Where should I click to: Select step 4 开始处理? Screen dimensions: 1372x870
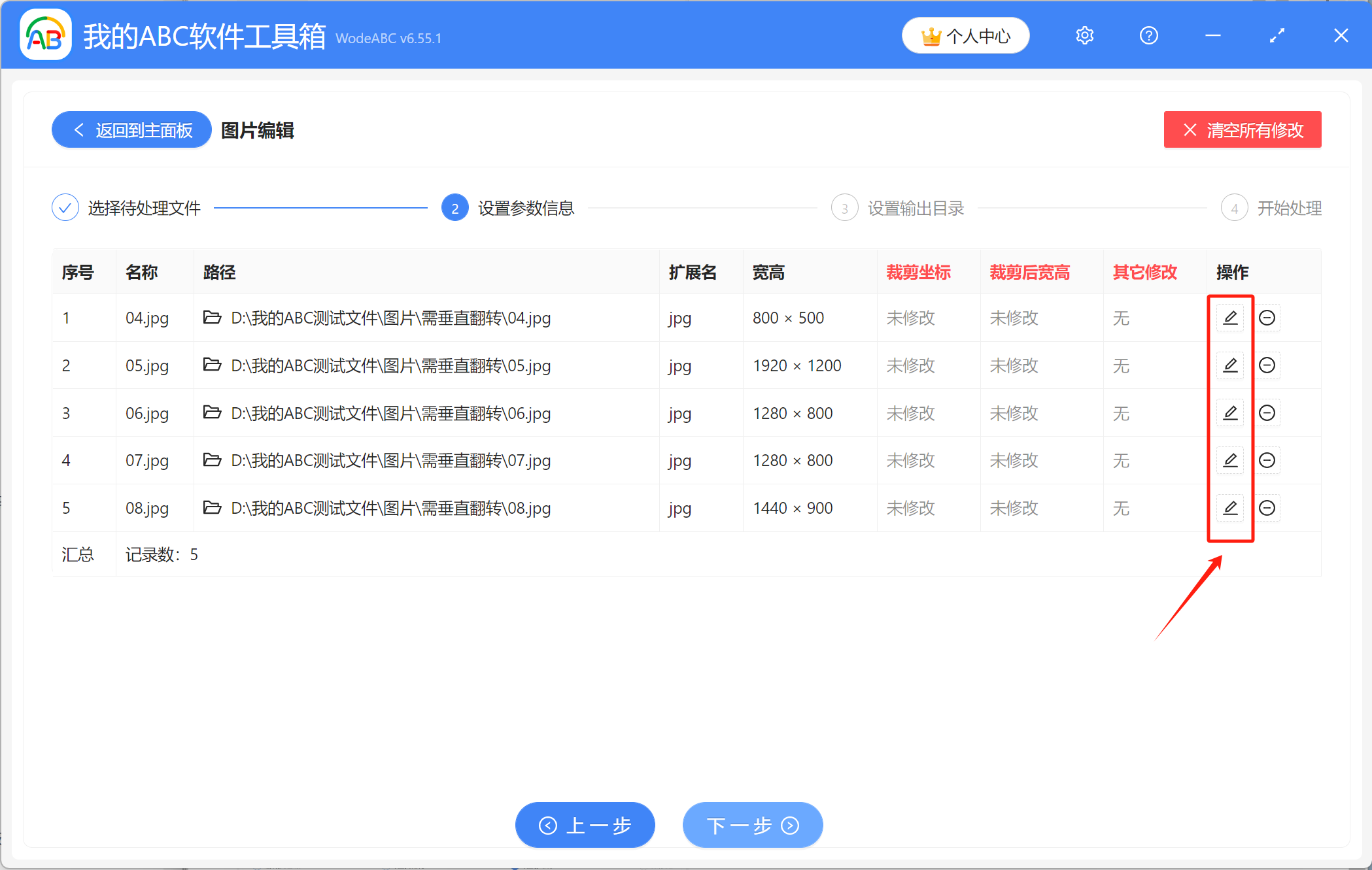pos(1271,209)
